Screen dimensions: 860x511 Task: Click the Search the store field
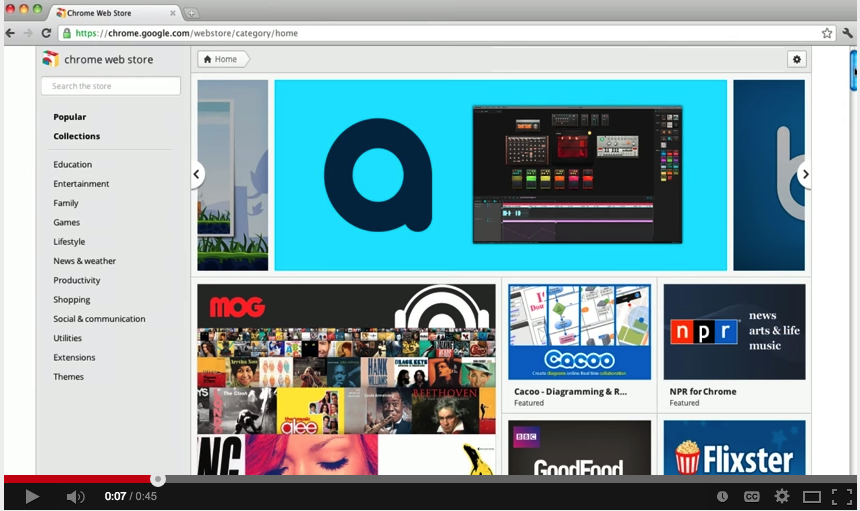click(x=111, y=86)
